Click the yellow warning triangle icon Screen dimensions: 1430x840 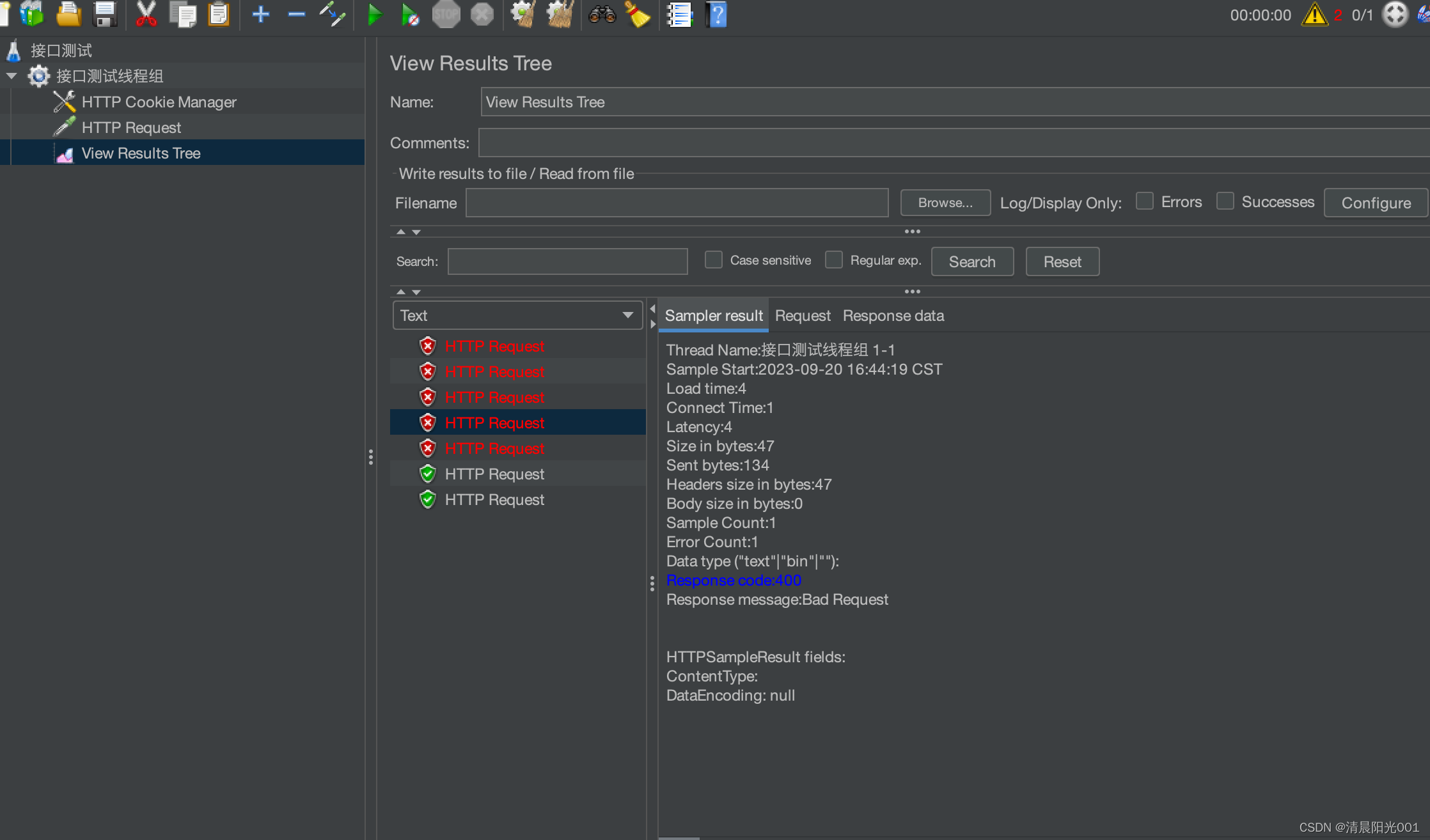click(1314, 14)
